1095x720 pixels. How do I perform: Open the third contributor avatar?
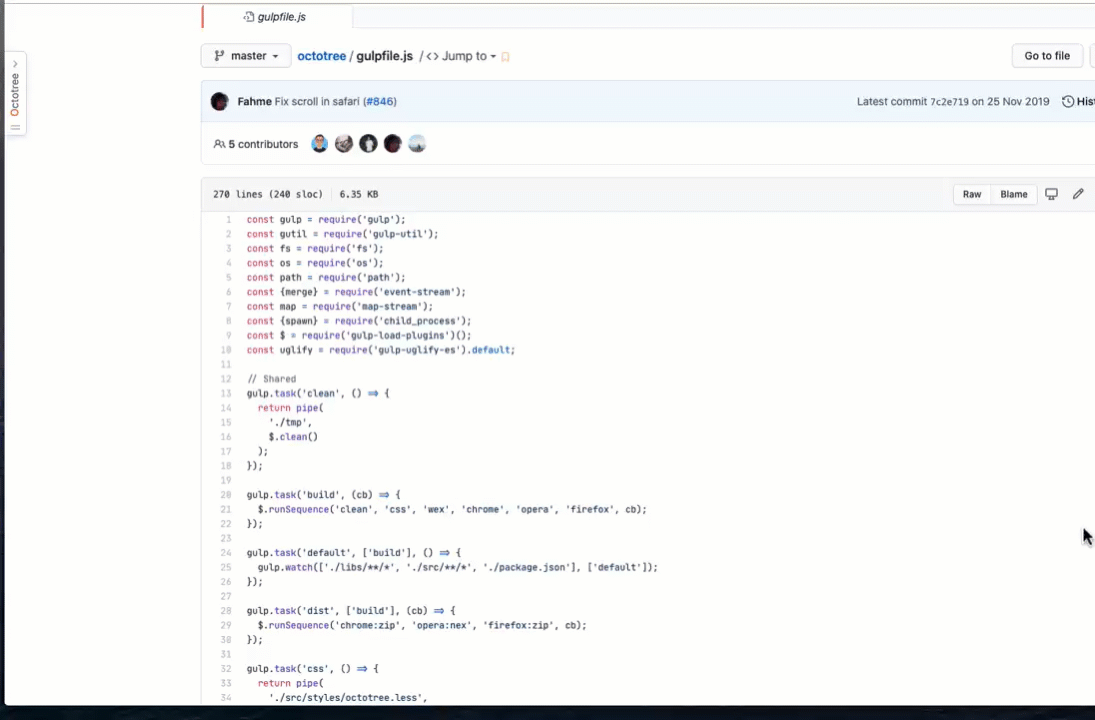point(368,144)
